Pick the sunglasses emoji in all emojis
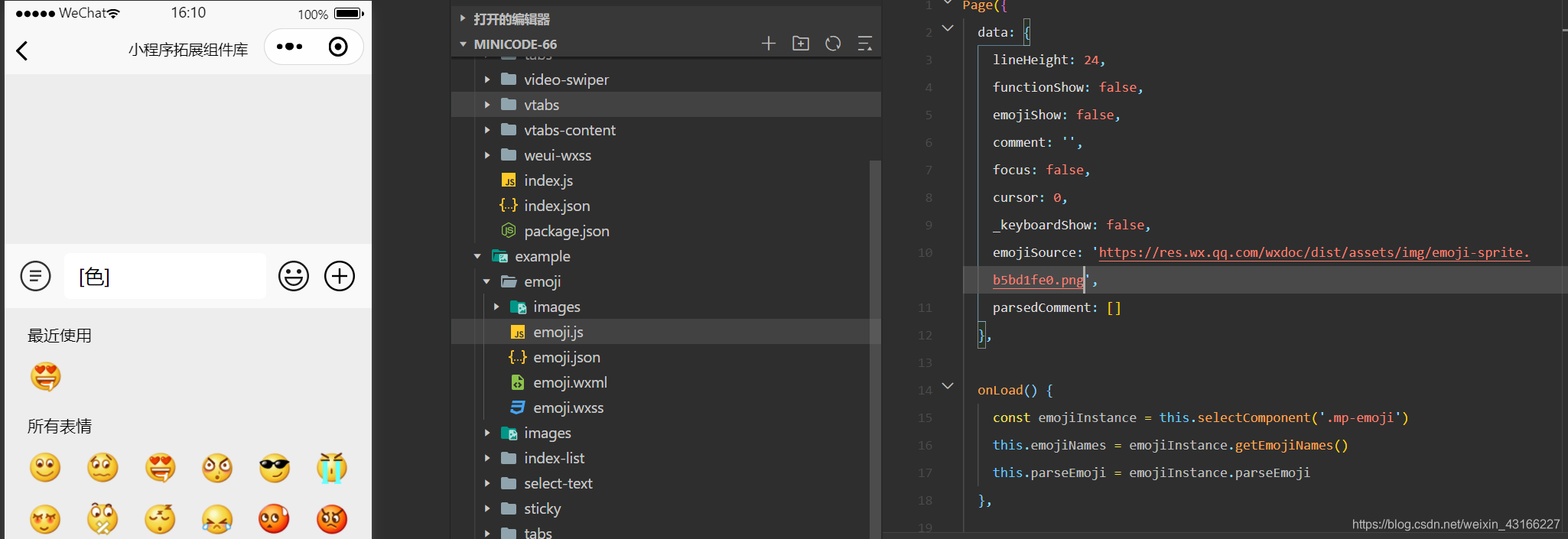Image resolution: width=1568 pixels, height=539 pixels. click(275, 468)
